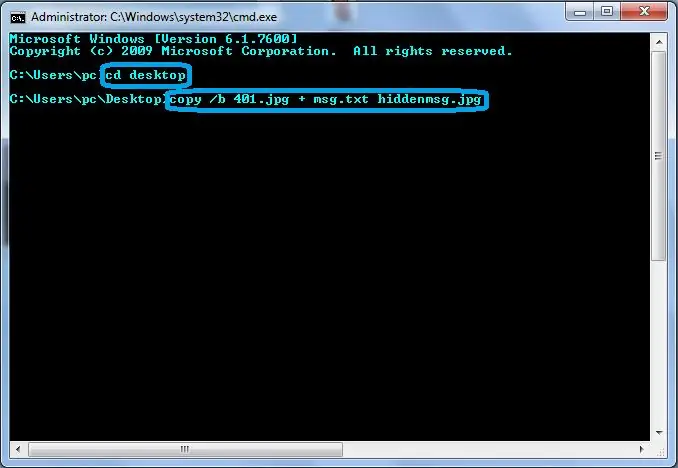
Task: Click vertical scrollbar track below the thumb
Action: coord(659,342)
